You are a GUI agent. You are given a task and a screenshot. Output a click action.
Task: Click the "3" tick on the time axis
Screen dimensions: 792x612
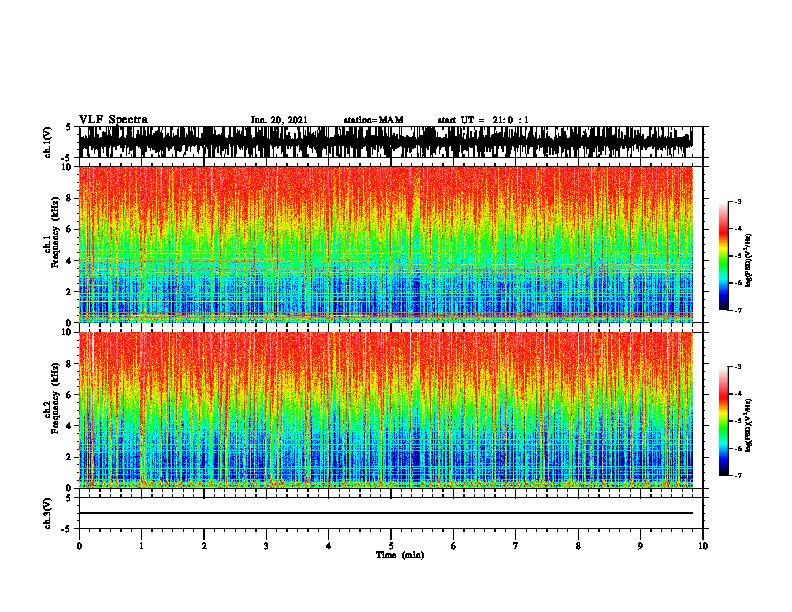pyautogui.click(x=266, y=546)
